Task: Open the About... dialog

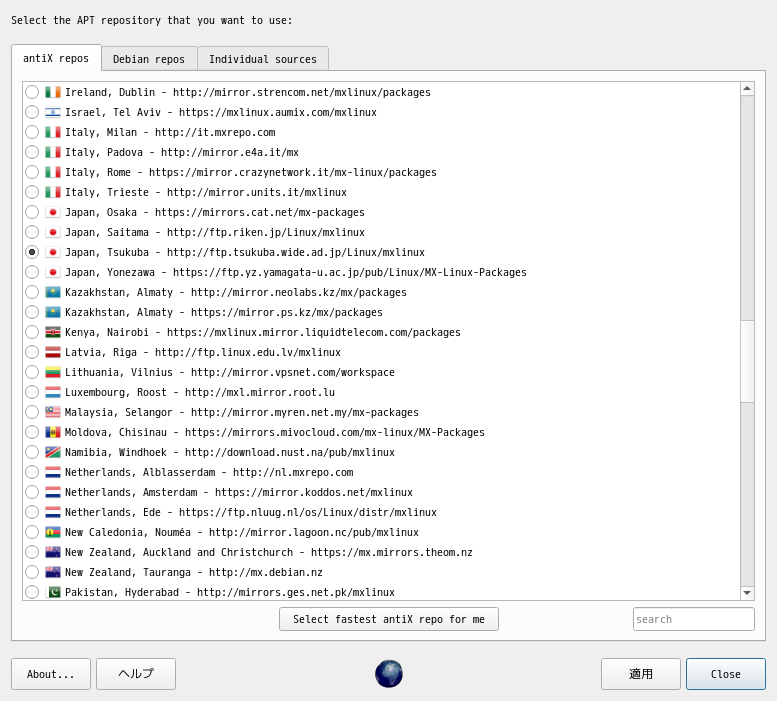Action: tap(51, 674)
